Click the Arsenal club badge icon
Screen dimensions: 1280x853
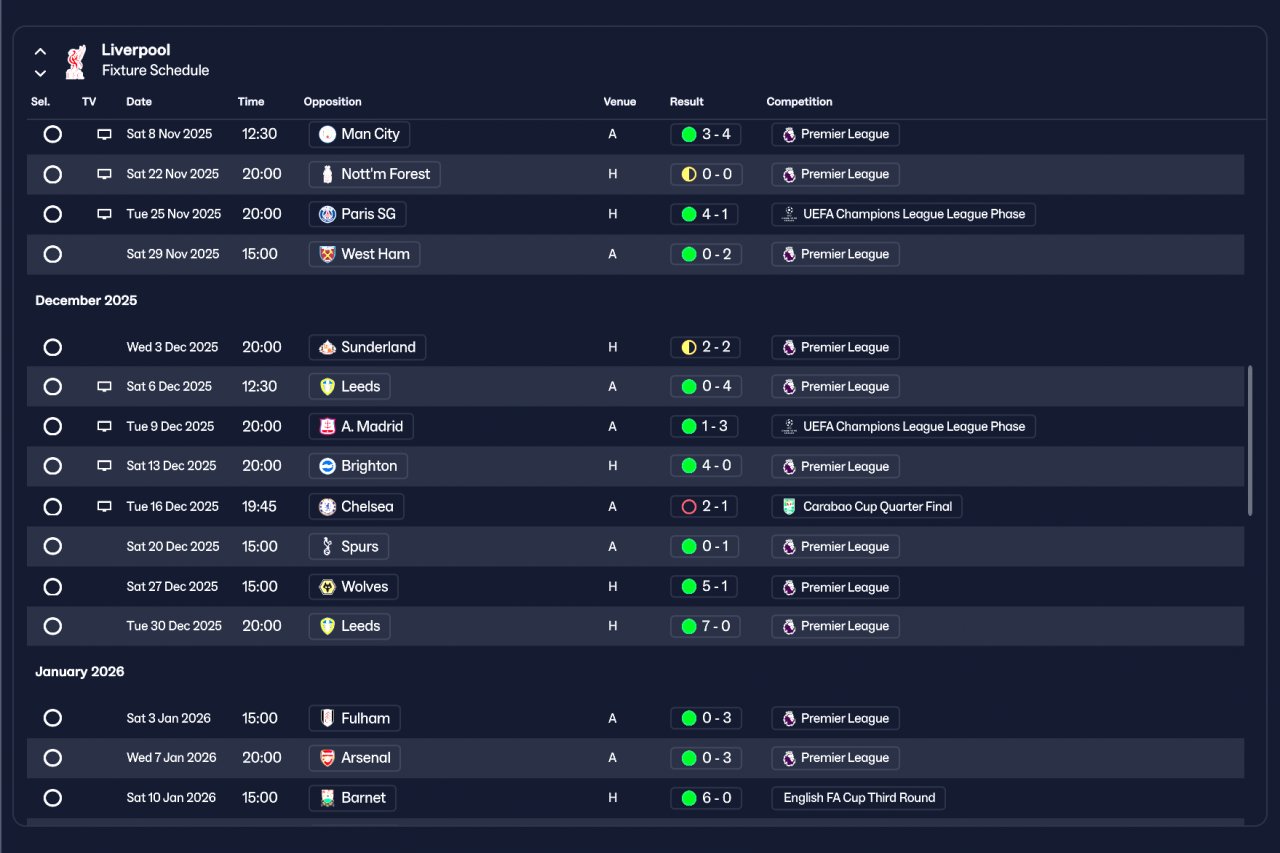coord(327,758)
